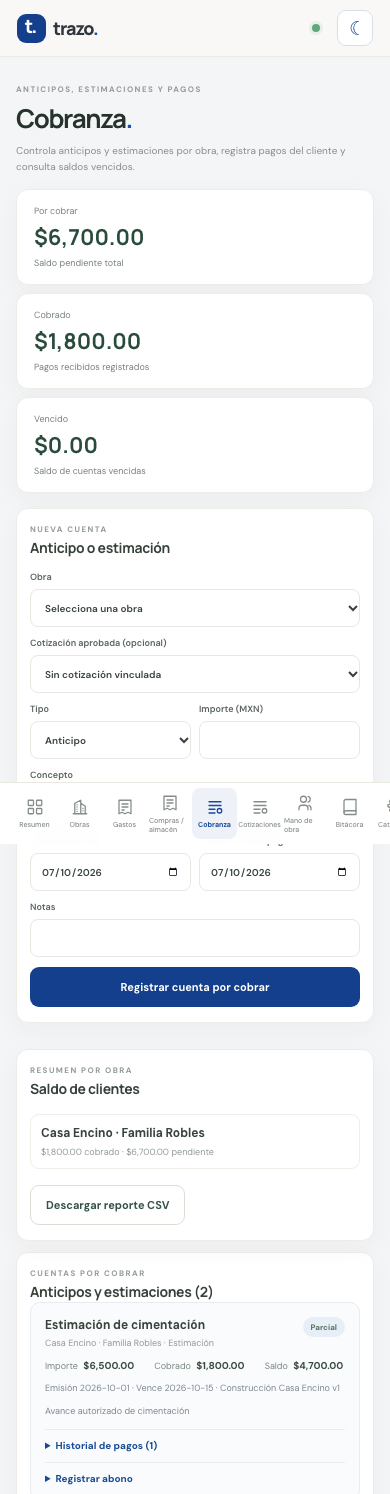
Task: Select the Cobranza tab
Action: pyautogui.click(x=215, y=813)
